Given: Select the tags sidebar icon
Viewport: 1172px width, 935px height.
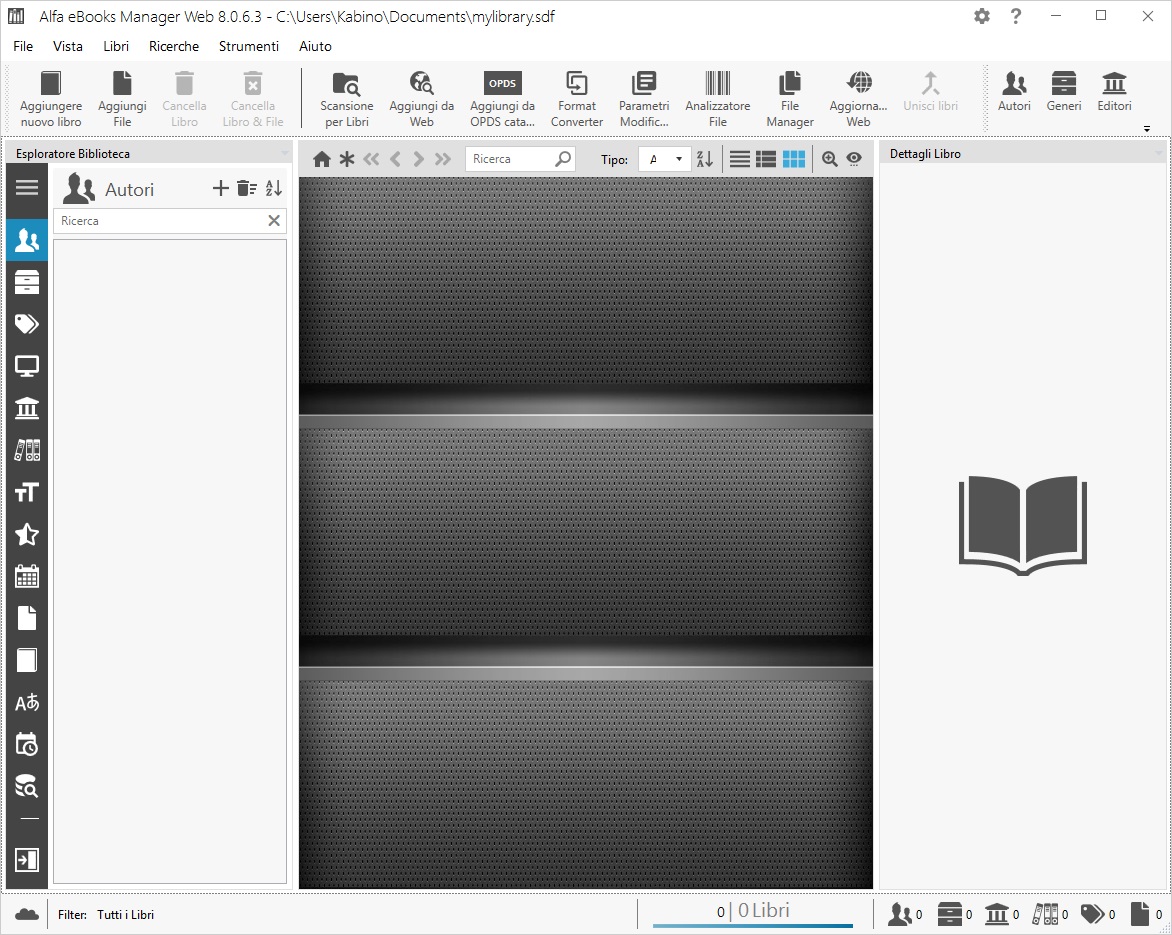Looking at the screenshot, I should [27, 324].
